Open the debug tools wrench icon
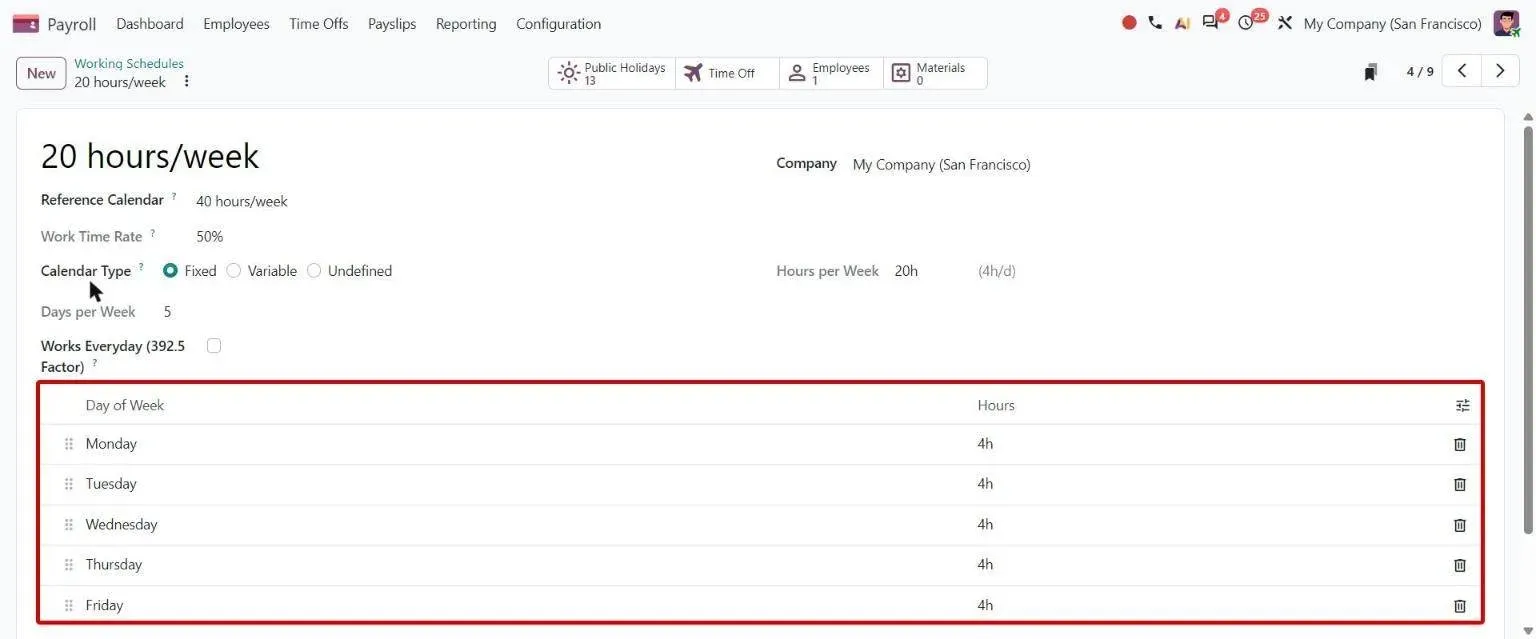The image size is (1536, 639). pyautogui.click(x=1285, y=23)
